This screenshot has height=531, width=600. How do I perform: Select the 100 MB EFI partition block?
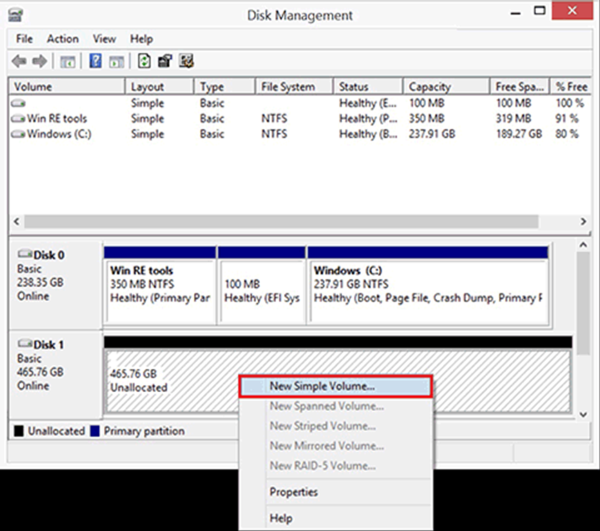[x=262, y=286]
